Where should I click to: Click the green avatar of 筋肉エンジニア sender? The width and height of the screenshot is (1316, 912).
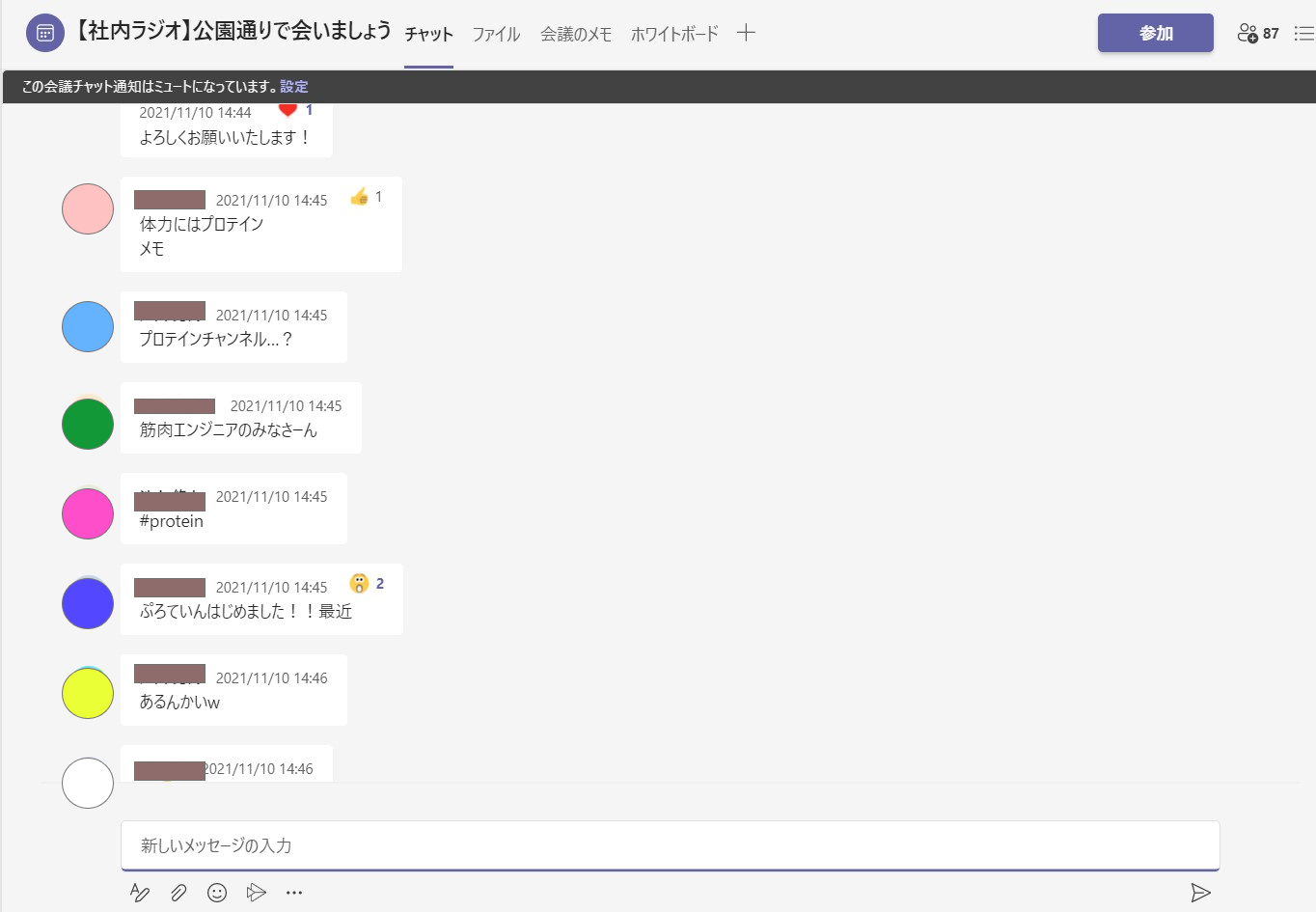(x=88, y=424)
